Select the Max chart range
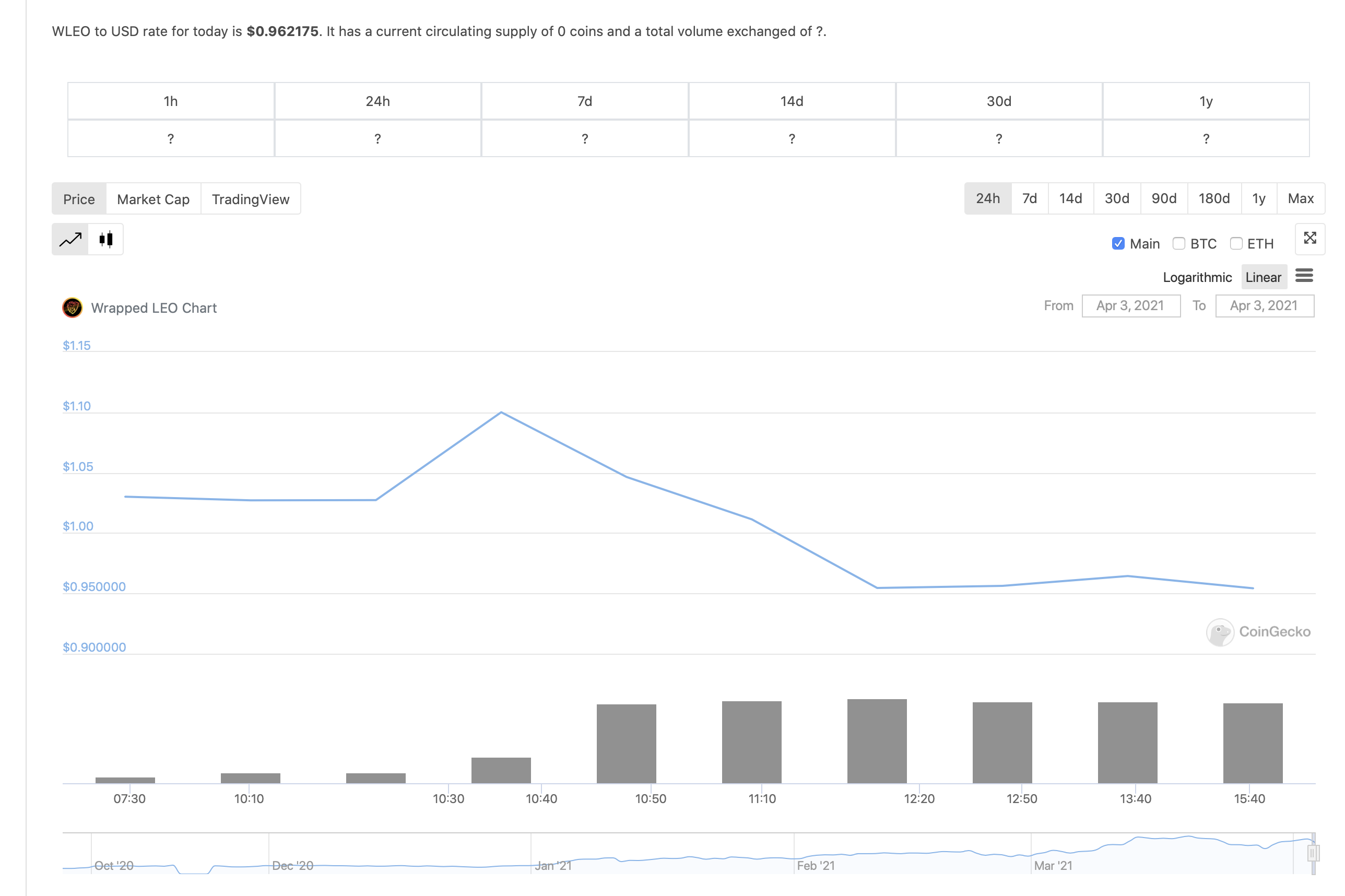The image size is (1345, 896). [x=1301, y=198]
